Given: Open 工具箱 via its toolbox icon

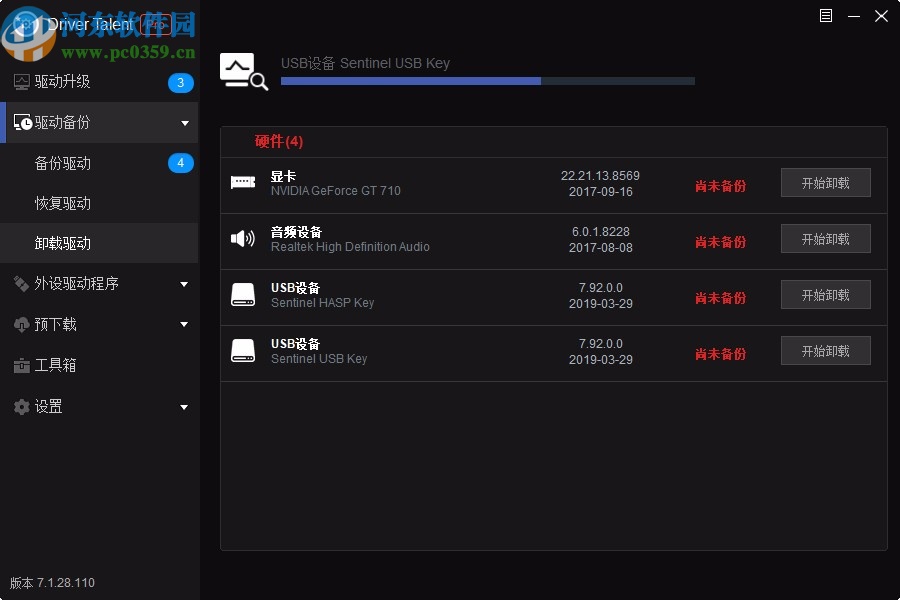Looking at the screenshot, I should click(x=21, y=365).
